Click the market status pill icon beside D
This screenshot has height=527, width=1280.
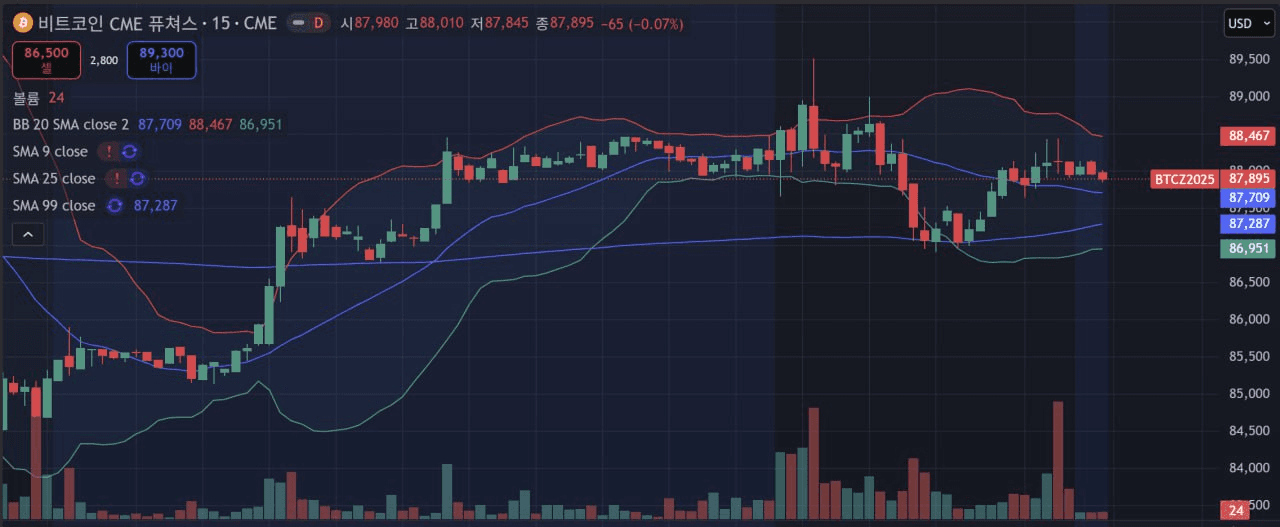click(x=297, y=23)
